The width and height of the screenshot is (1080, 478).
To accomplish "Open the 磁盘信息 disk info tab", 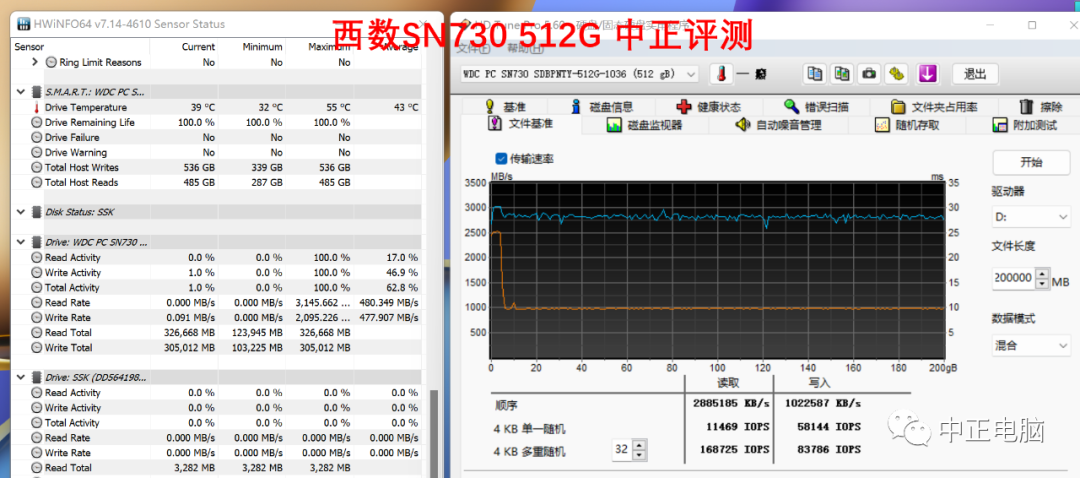I will click(601, 107).
